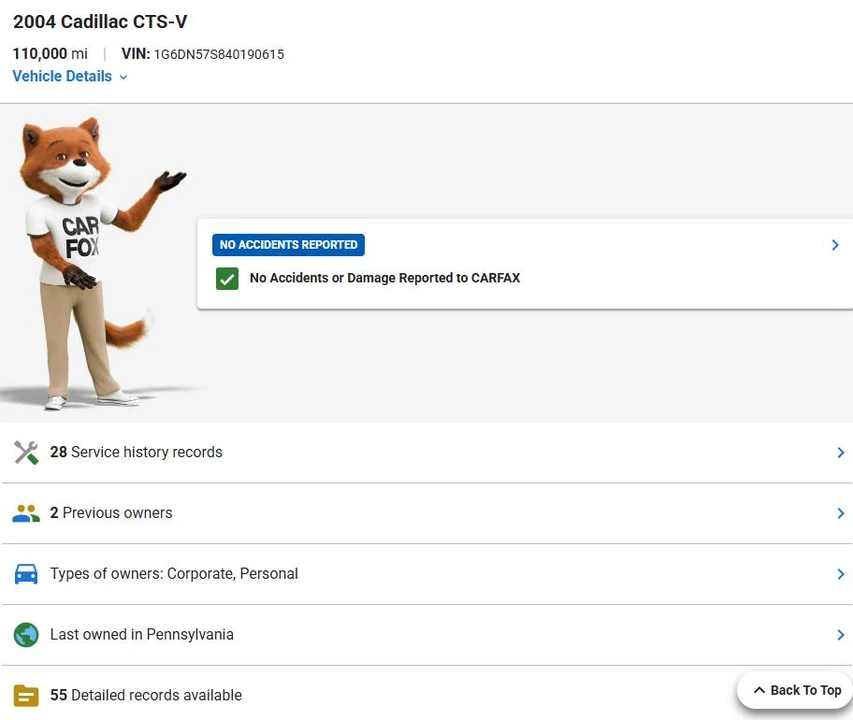Open Last owned in Pennsylvania chevron
The width and height of the screenshot is (853, 720).
pyautogui.click(x=840, y=635)
